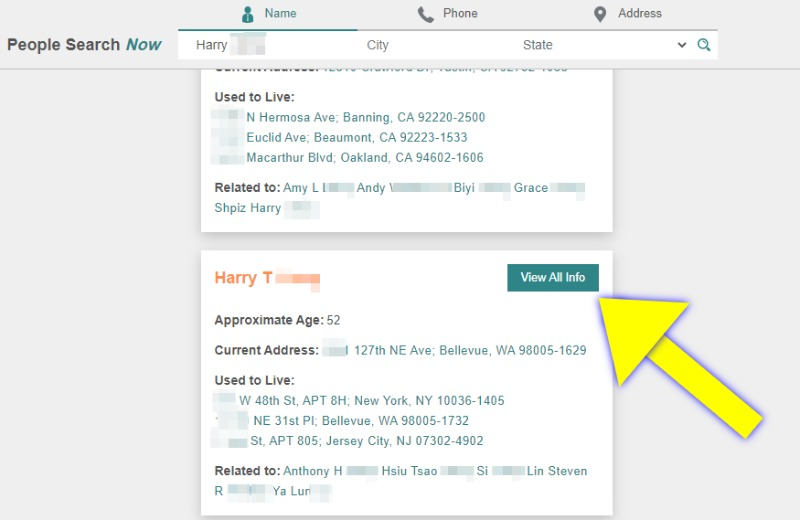Open Macarthur Blvd Oakland address link
800x520 pixels.
(348, 157)
